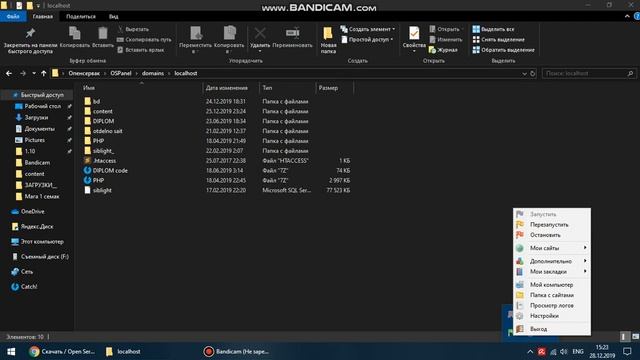Choose Вырезать in clipboard group
The width and height of the screenshot is (640, 360).
click(x=133, y=29)
